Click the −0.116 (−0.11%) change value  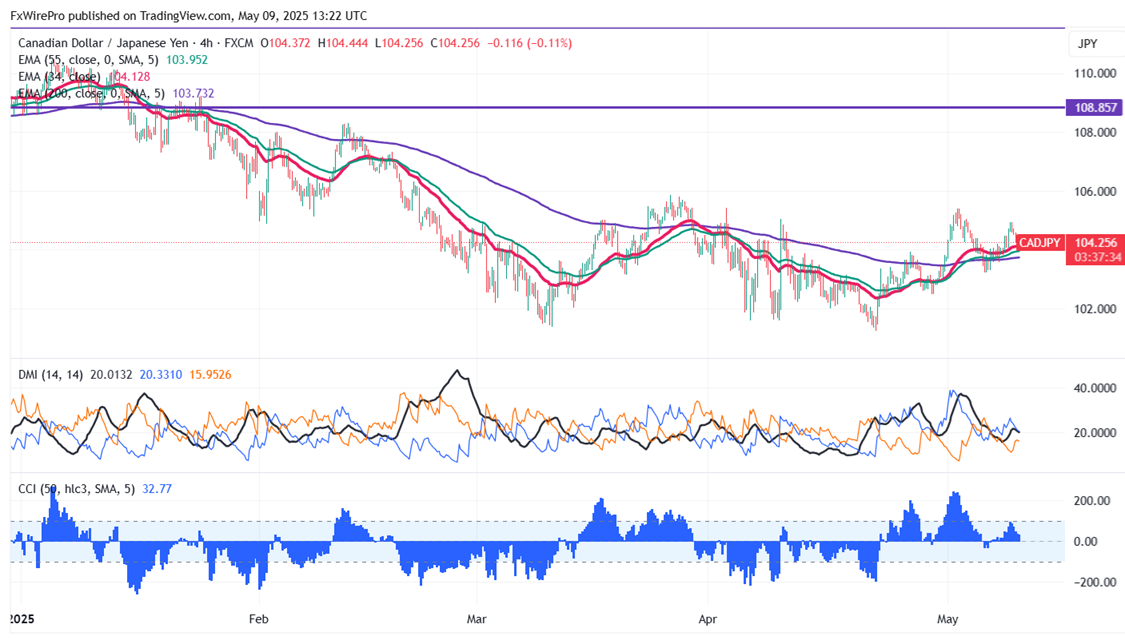click(529, 43)
